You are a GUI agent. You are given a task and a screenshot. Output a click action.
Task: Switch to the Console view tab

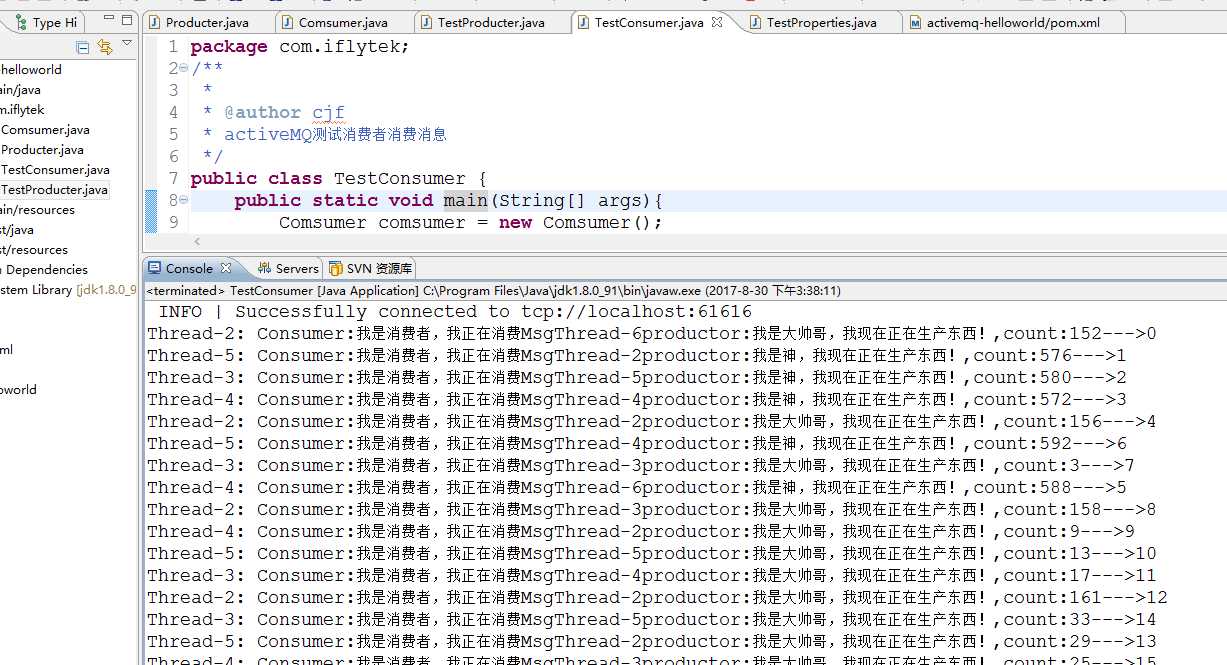click(x=189, y=268)
